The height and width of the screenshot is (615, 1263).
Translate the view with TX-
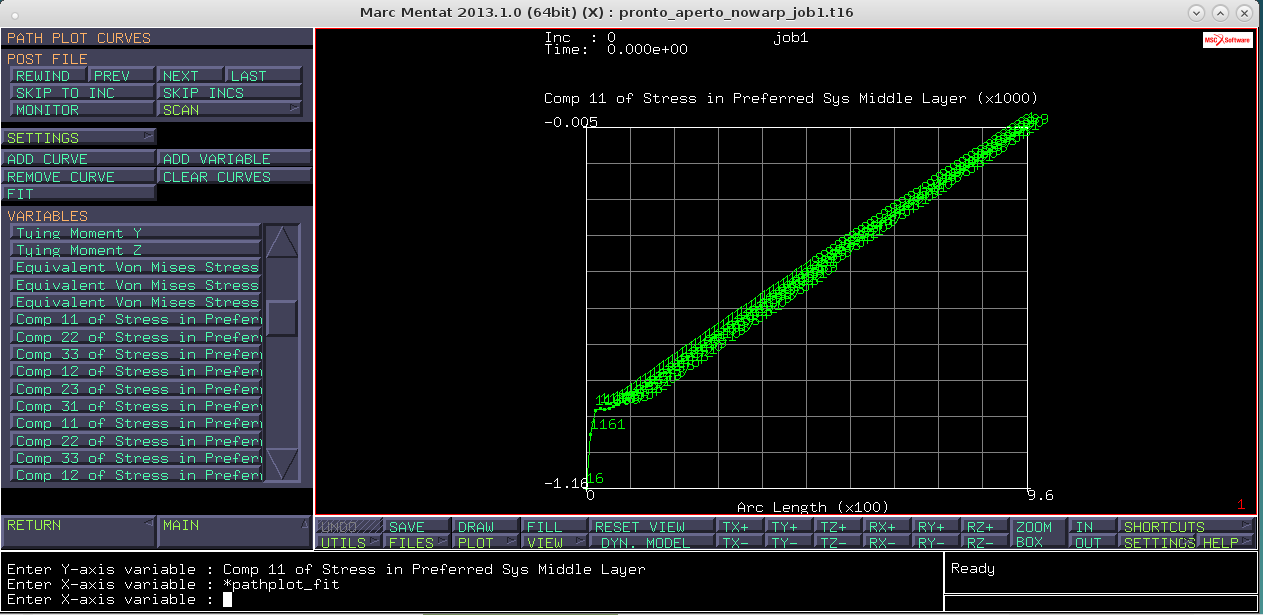[x=741, y=542]
